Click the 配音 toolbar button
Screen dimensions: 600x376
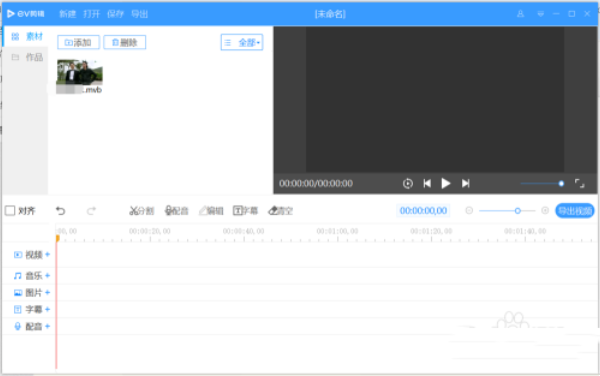point(176,211)
